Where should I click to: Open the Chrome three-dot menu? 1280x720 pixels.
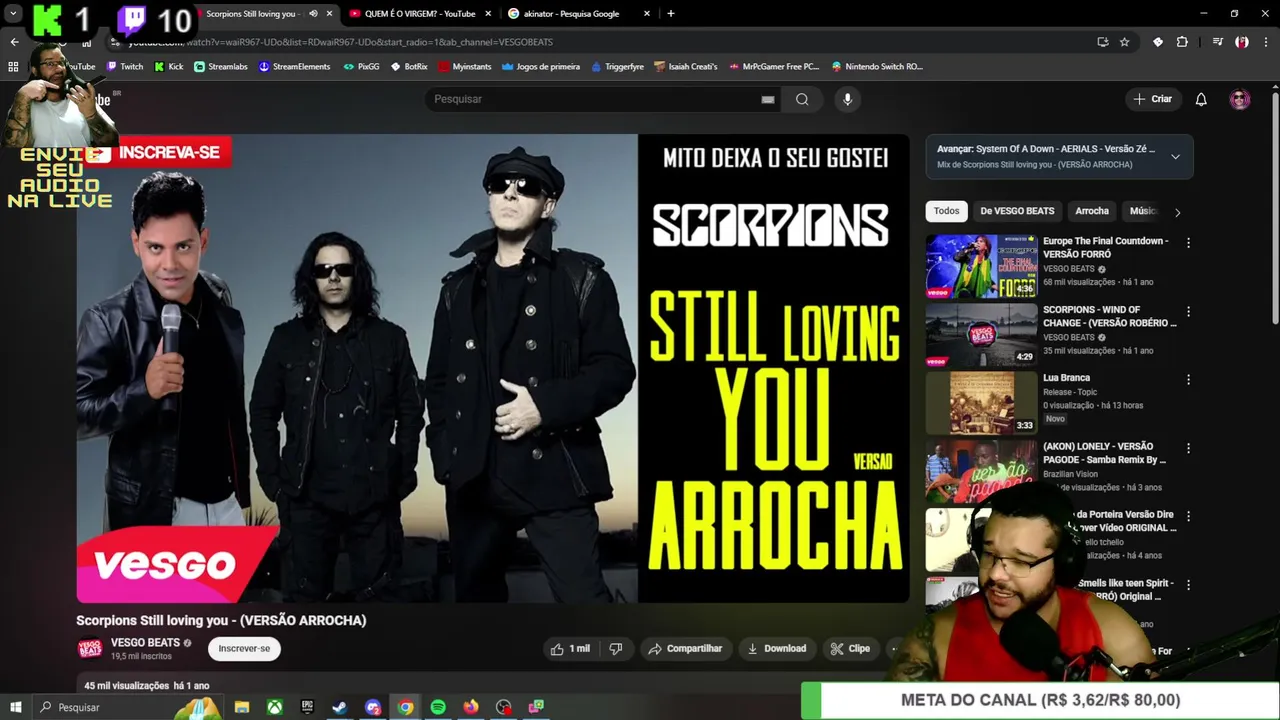(1265, 42)
